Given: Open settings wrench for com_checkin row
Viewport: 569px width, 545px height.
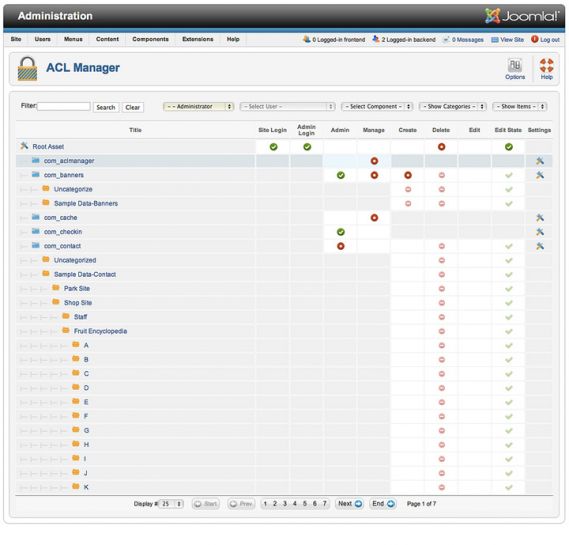Looking at the screenshot, I should [540, 231].
